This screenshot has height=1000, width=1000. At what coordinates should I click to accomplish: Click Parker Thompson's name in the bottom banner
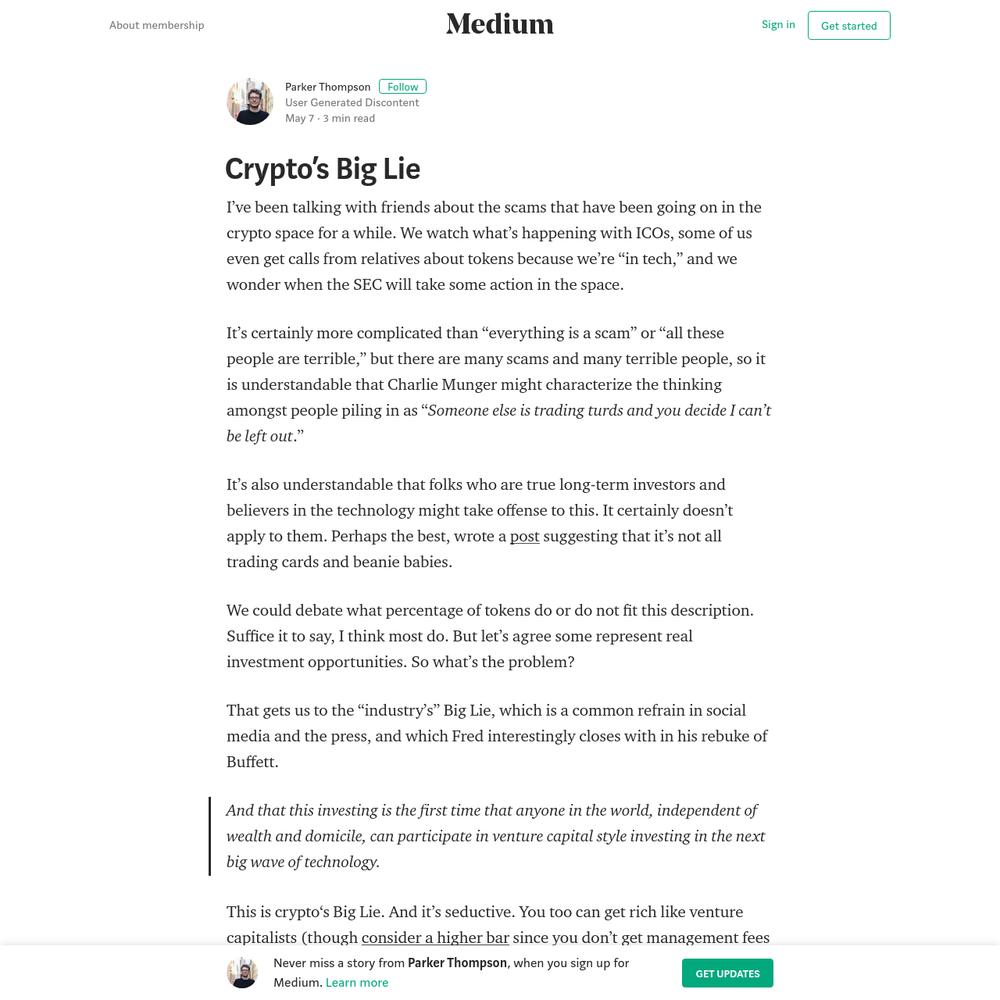[x=457, y=962]
